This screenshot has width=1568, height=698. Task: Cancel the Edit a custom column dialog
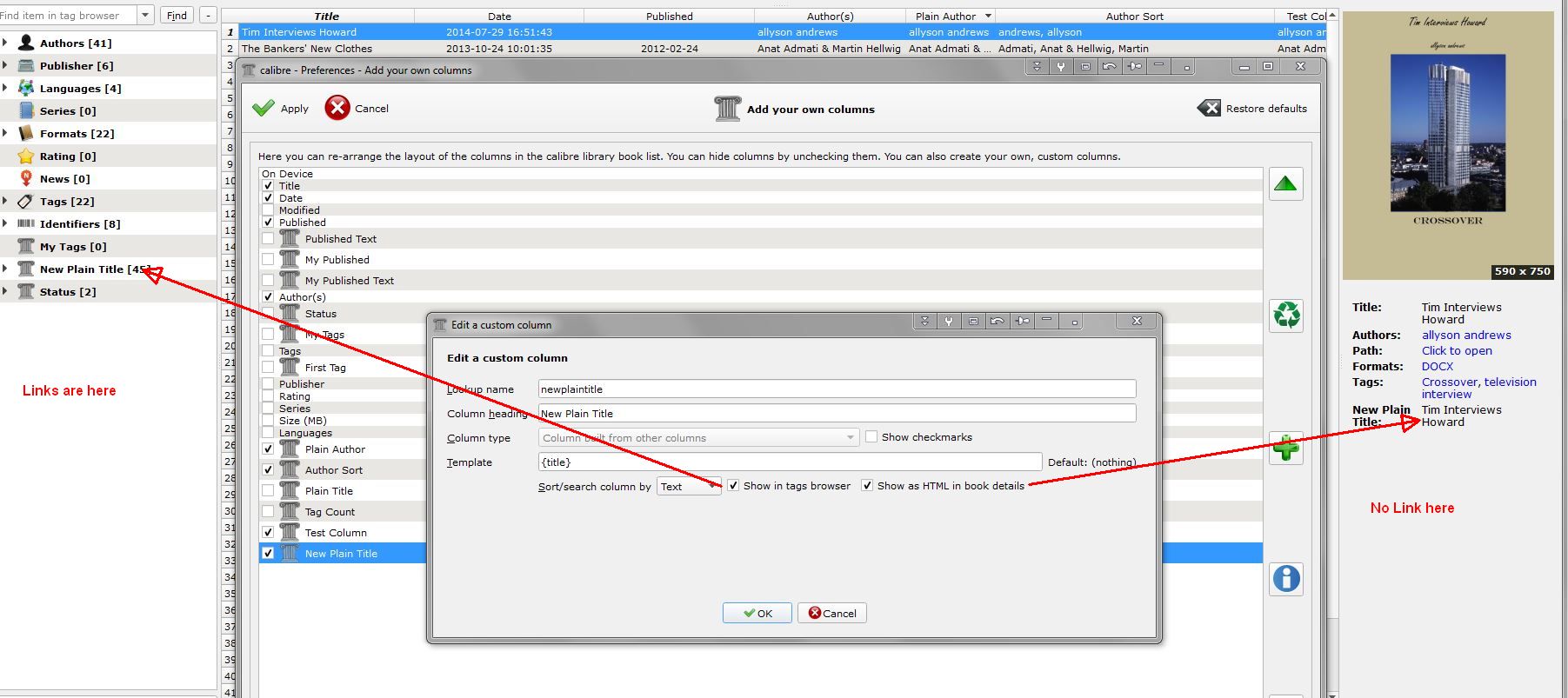(x=832, y=613)
